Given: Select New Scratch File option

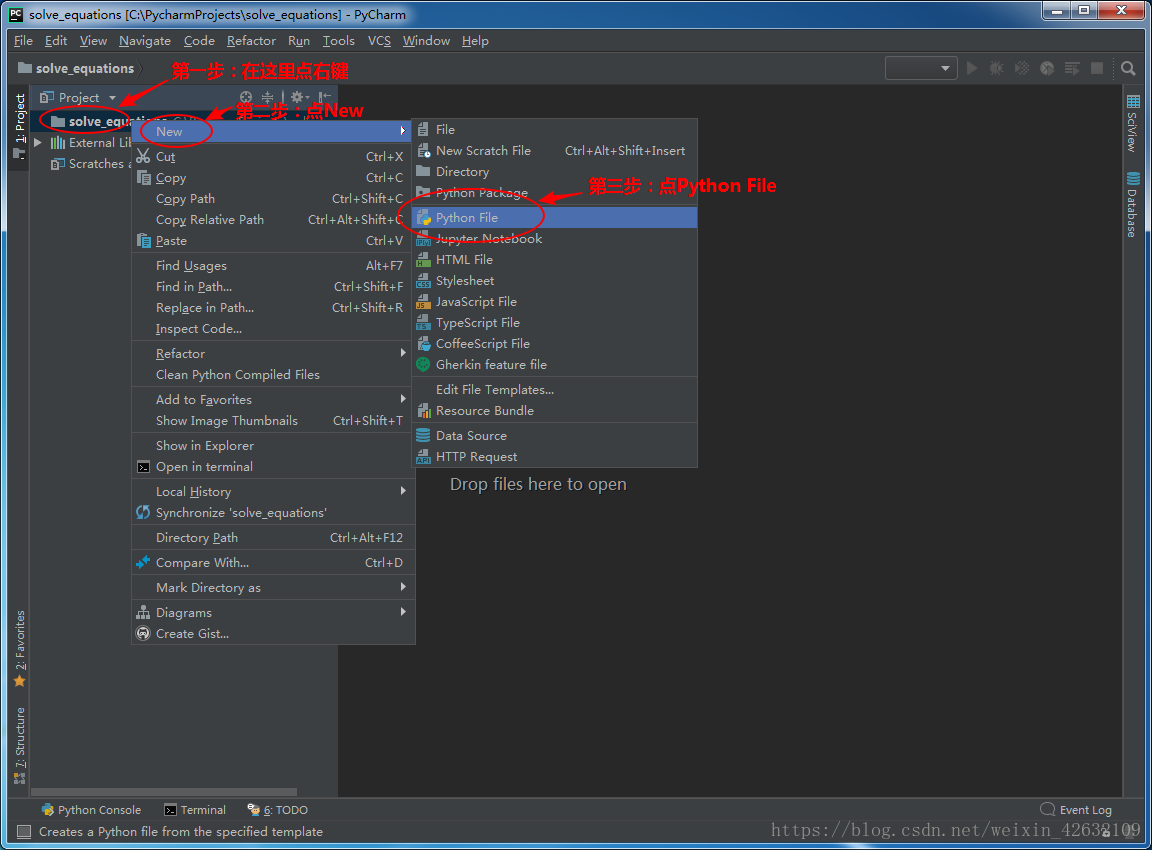Looking at the screenshot, I should coord(555,151).
